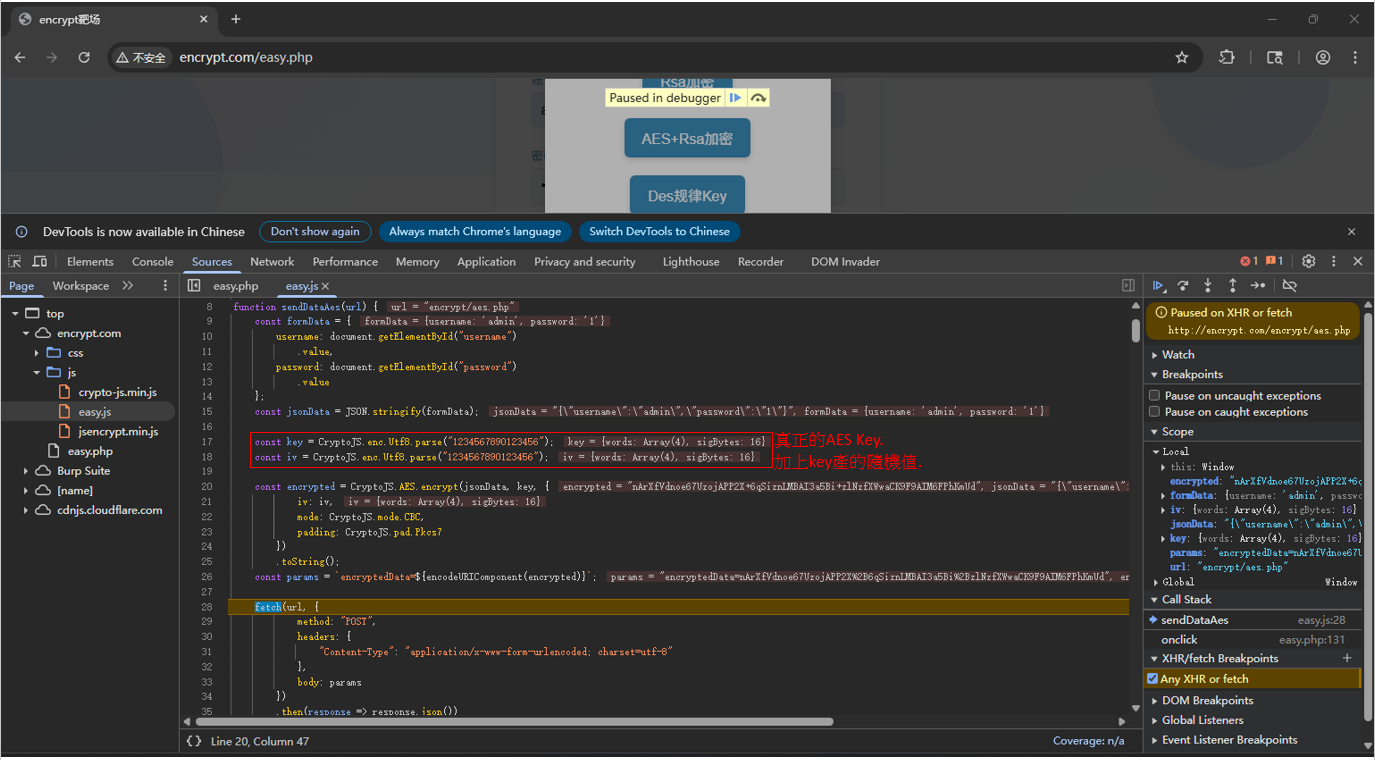Deactivate breakpoints icon
The image size is (1375, 760).
[1290, 286]
